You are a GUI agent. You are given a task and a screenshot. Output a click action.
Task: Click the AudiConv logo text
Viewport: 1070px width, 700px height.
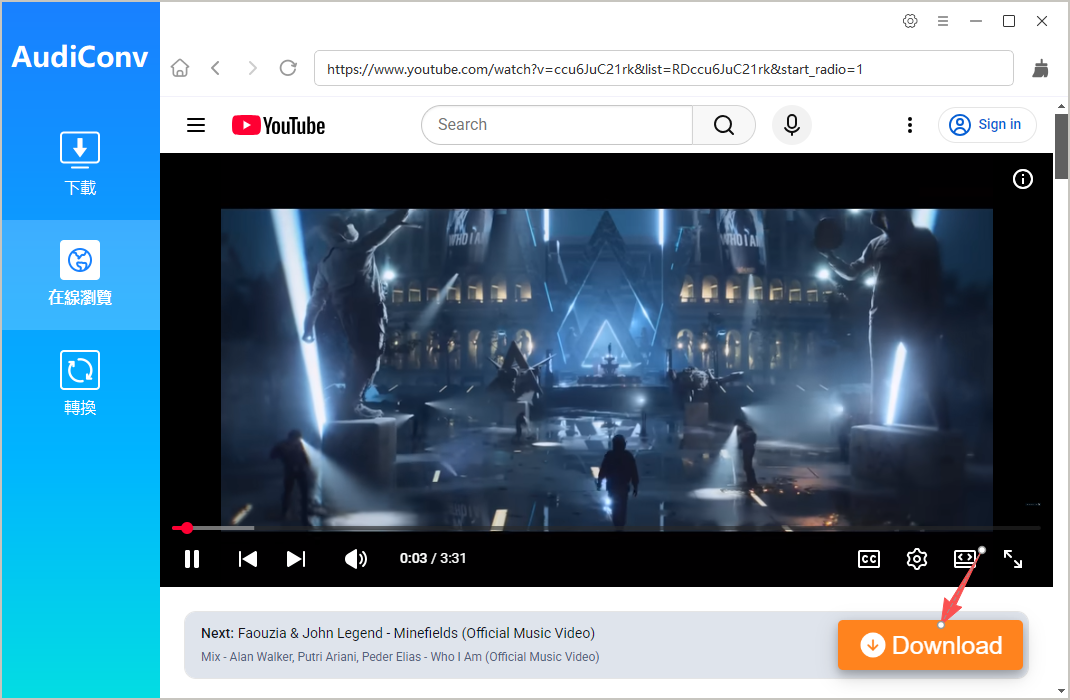pyautogui.click(x=80, y=57)
